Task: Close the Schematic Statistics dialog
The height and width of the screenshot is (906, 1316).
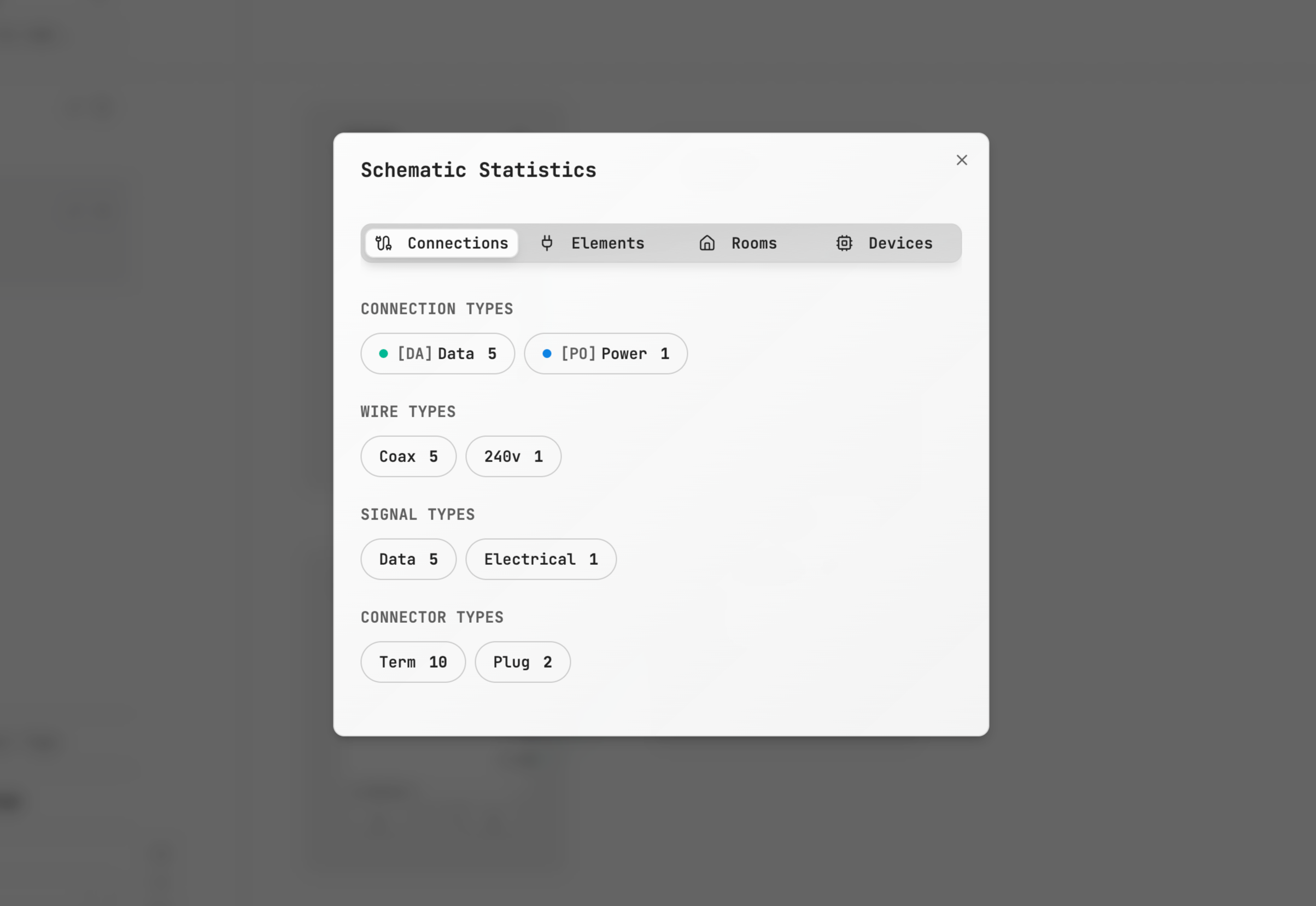Action: pyautogui.click(x=962, y=161)
